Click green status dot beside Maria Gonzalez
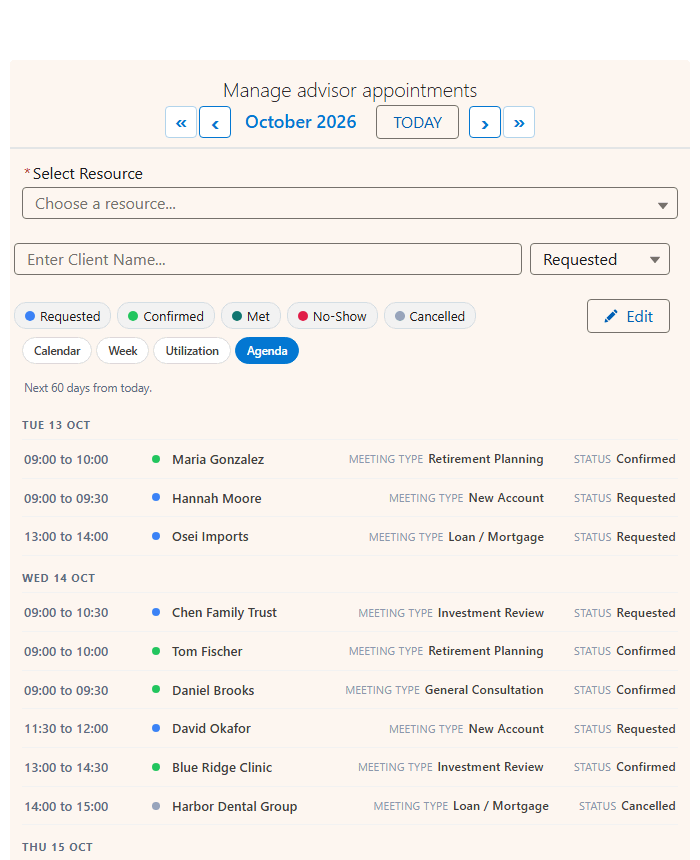 [x=156, y=459]
